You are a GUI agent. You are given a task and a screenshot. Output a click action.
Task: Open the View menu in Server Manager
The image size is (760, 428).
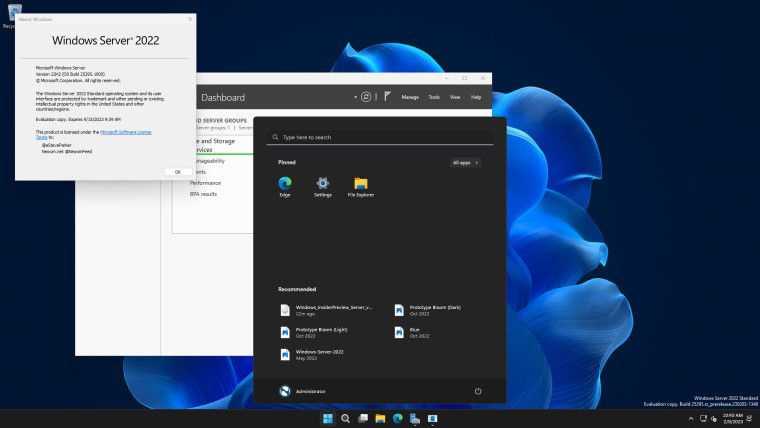tap(455, 97)
